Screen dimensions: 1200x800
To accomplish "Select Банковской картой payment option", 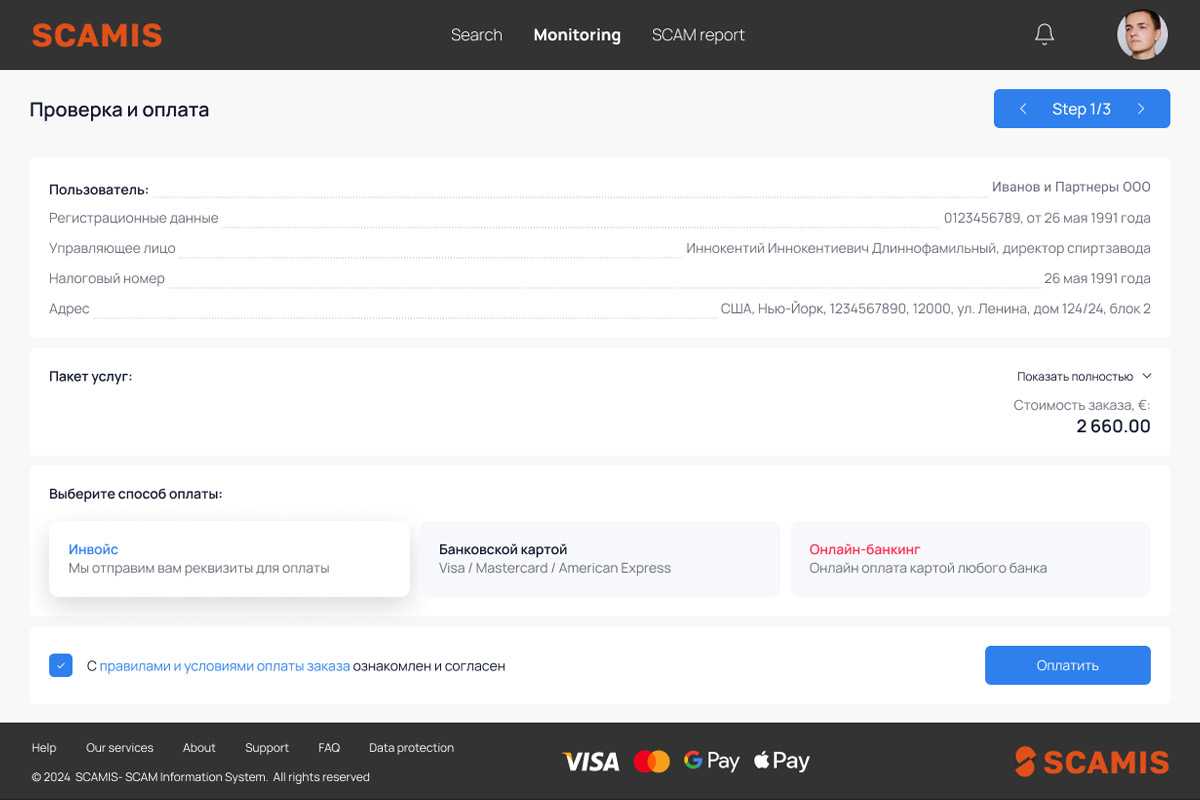I will point(599,559).
